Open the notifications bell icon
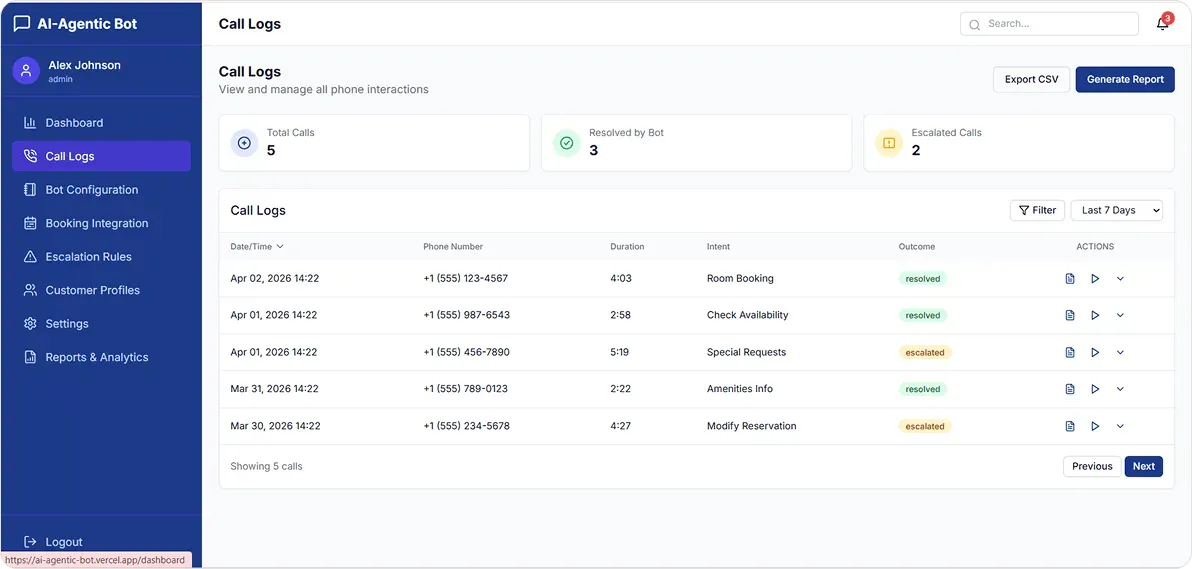The height and width of the screenshot is (569, 1192). coord(1162,24)
